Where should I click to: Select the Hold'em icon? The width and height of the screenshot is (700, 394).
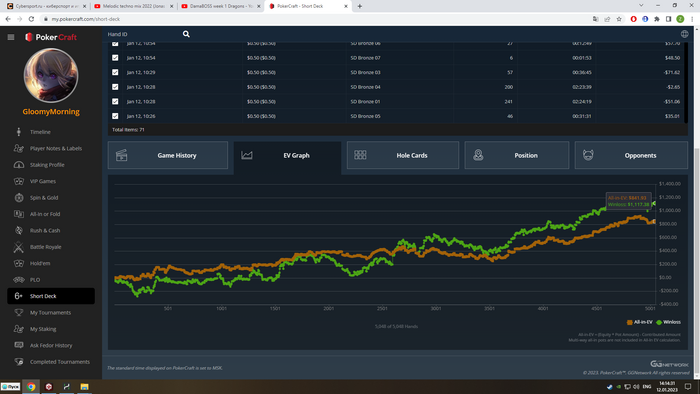click(x=19, y=263)
